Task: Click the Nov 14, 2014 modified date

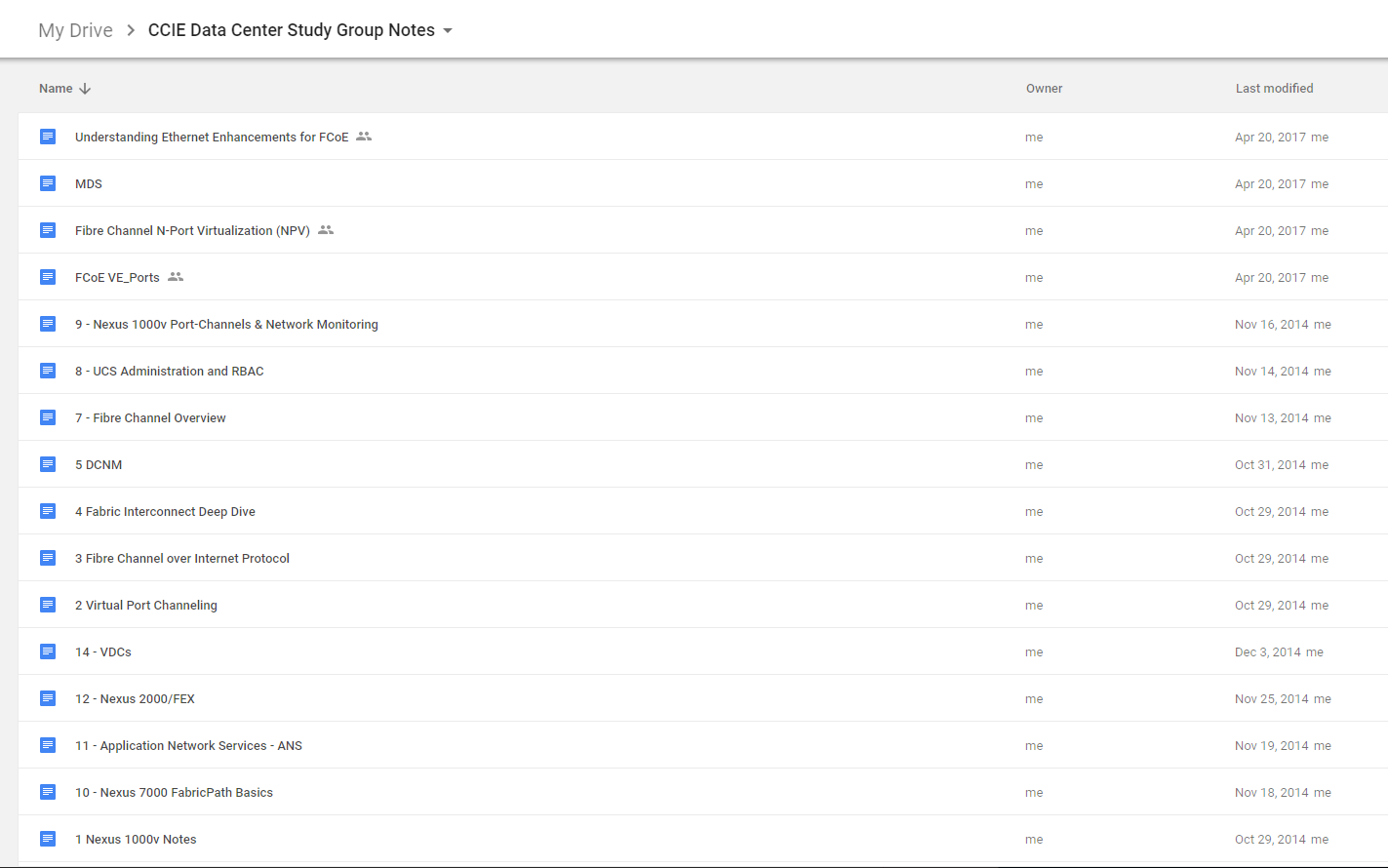Action: coord(1272,372)
